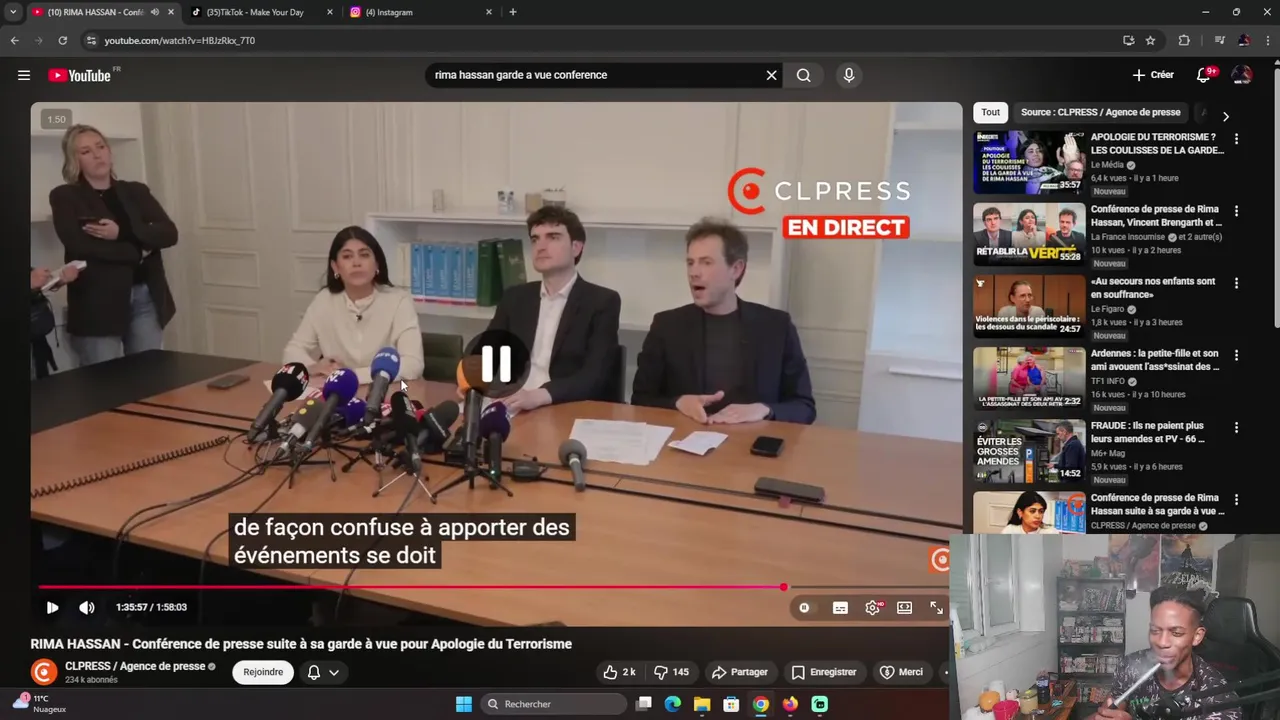Mute the RIMA HASSAN tab audio icon
This screenshot has width=1280, height=720.
pyautogui.click(x=154, y=12)
